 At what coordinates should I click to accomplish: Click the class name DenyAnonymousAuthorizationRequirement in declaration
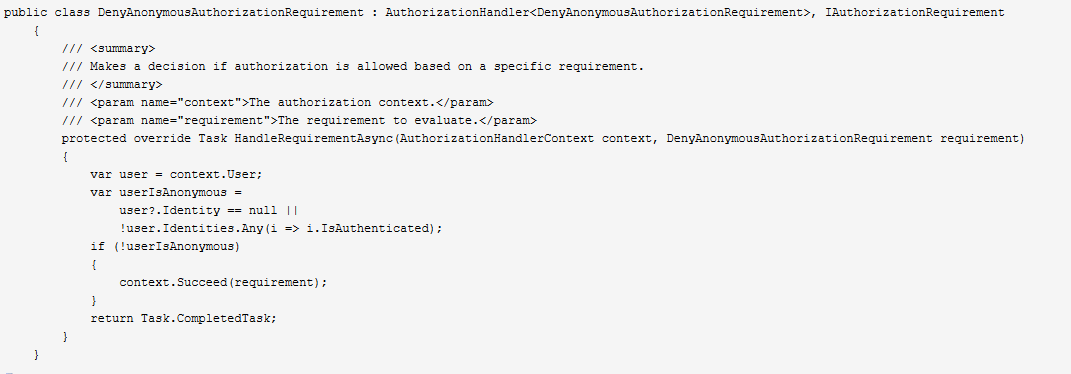tap(231, 12)
